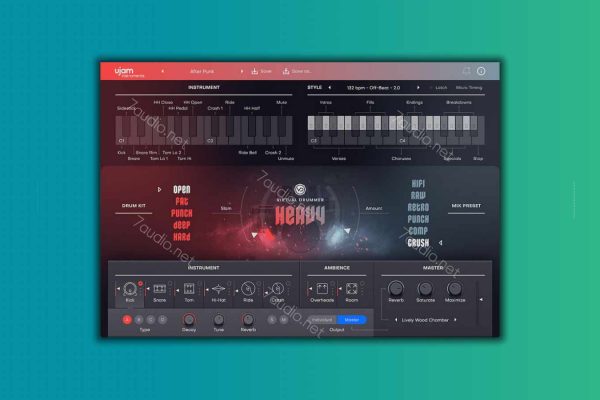Select the Overheads ambience icon
This screenshot has width=600, height=400.
[322, 289]
